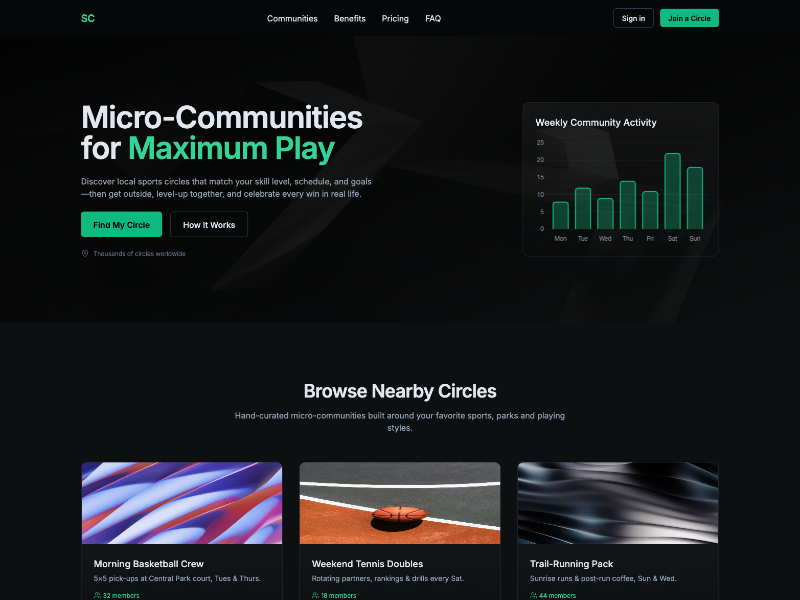Open the Trail-Running Pack card image
The height and width of the screenshot is (600, 800).
(x=618, y=503)
